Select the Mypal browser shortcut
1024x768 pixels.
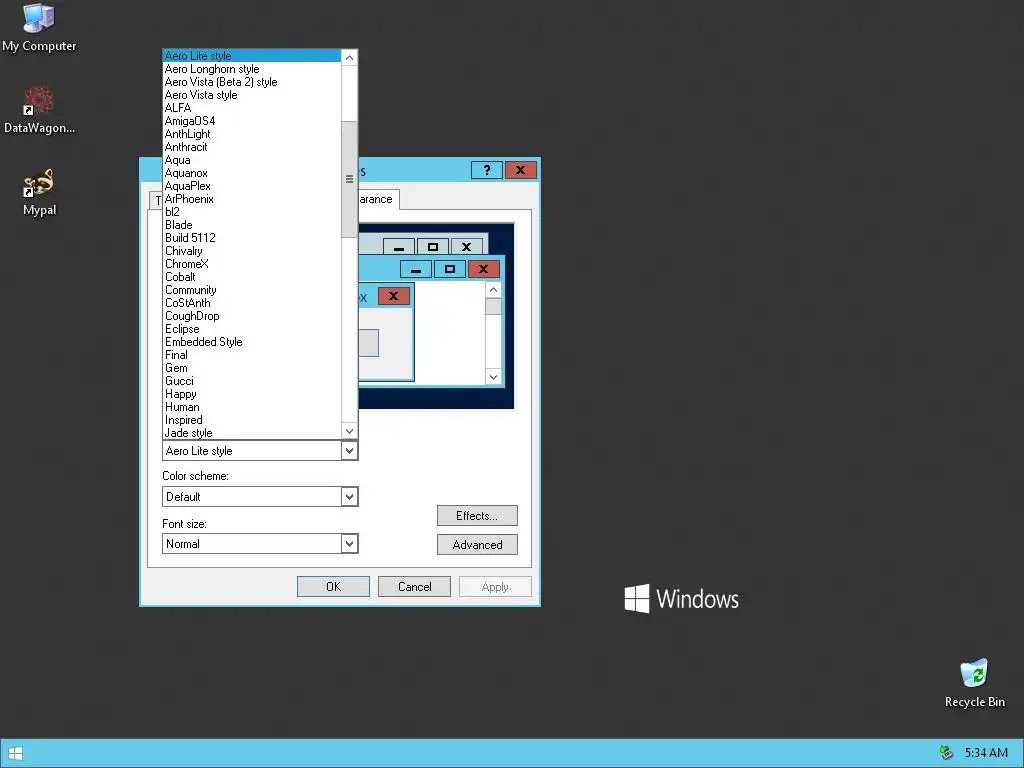(x=39, y=192)
